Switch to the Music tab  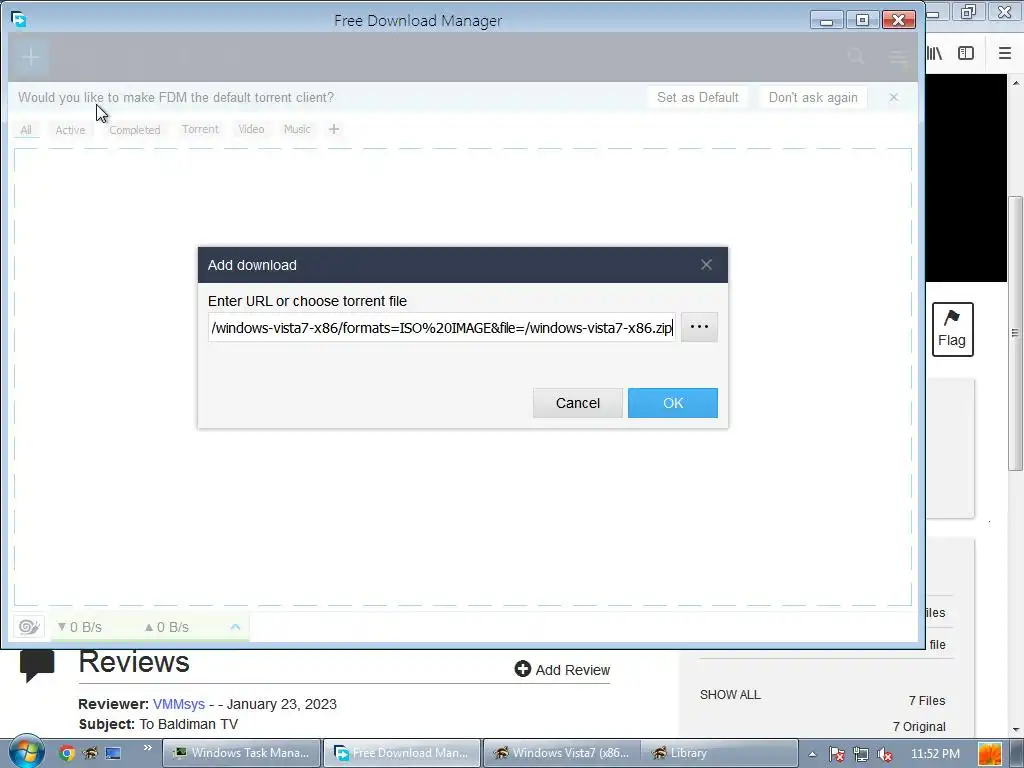coord(297,129)
